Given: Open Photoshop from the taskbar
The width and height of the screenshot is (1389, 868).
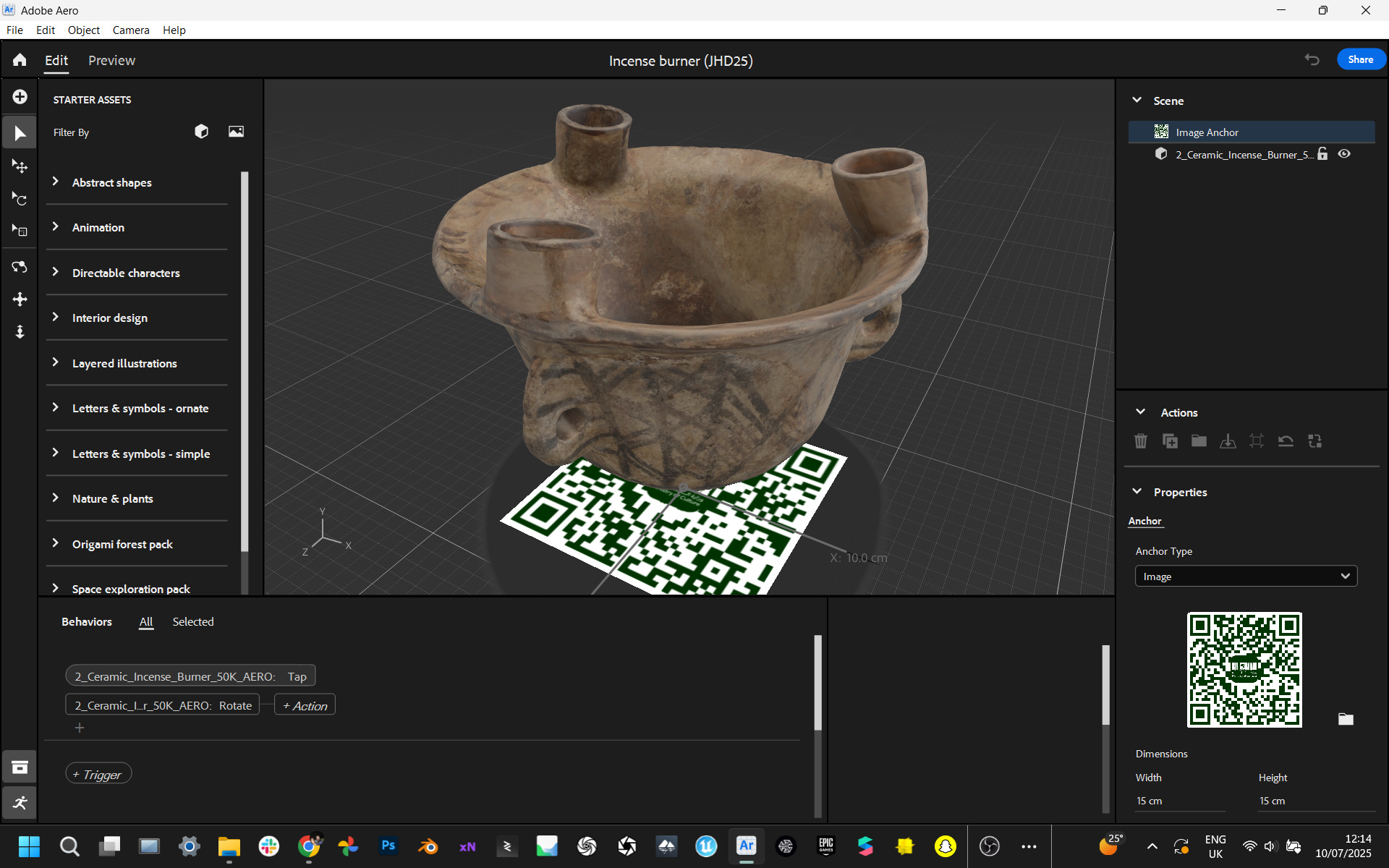Looking at the screenshot, I should click(388, 846).
